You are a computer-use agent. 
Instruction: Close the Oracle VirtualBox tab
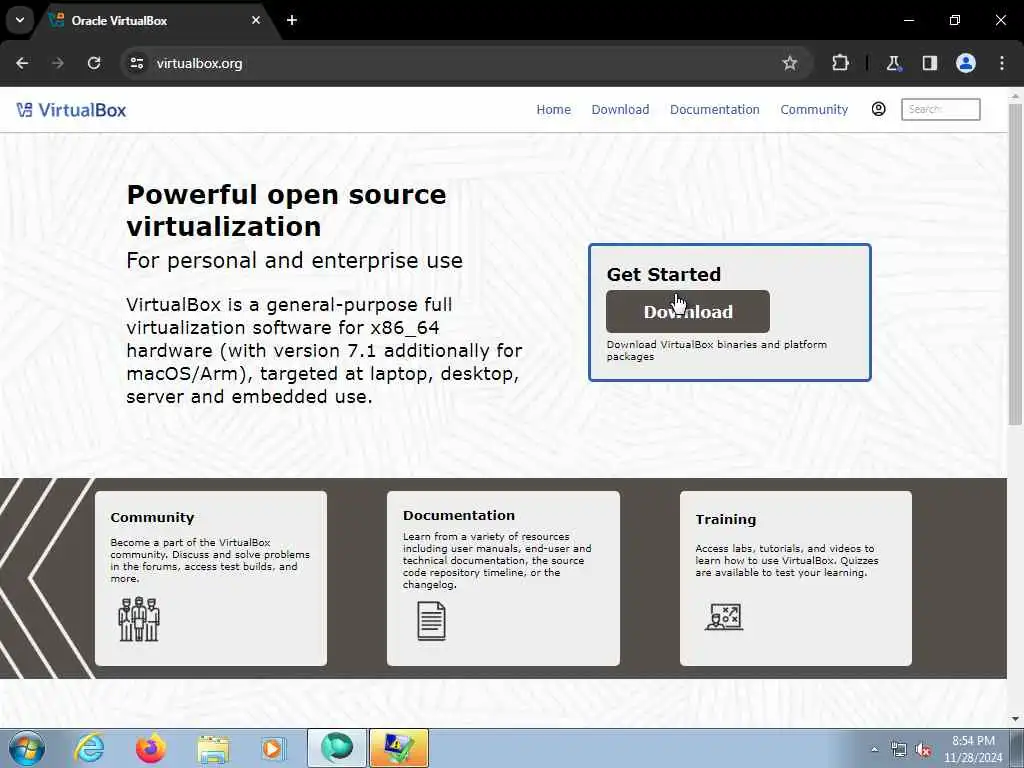pos(256,20)
